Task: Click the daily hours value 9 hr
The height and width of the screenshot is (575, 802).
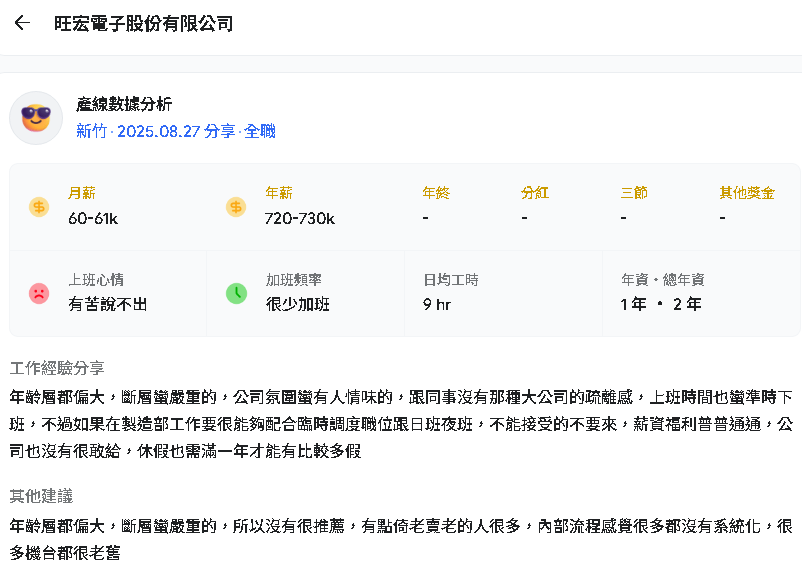Action: 437,305
